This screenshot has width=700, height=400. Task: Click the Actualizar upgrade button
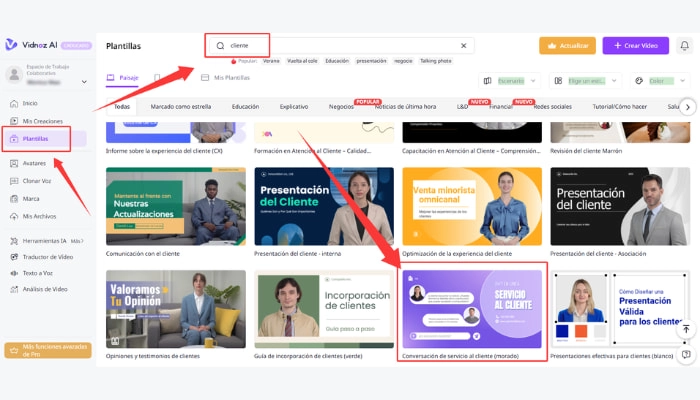(567, 46)
